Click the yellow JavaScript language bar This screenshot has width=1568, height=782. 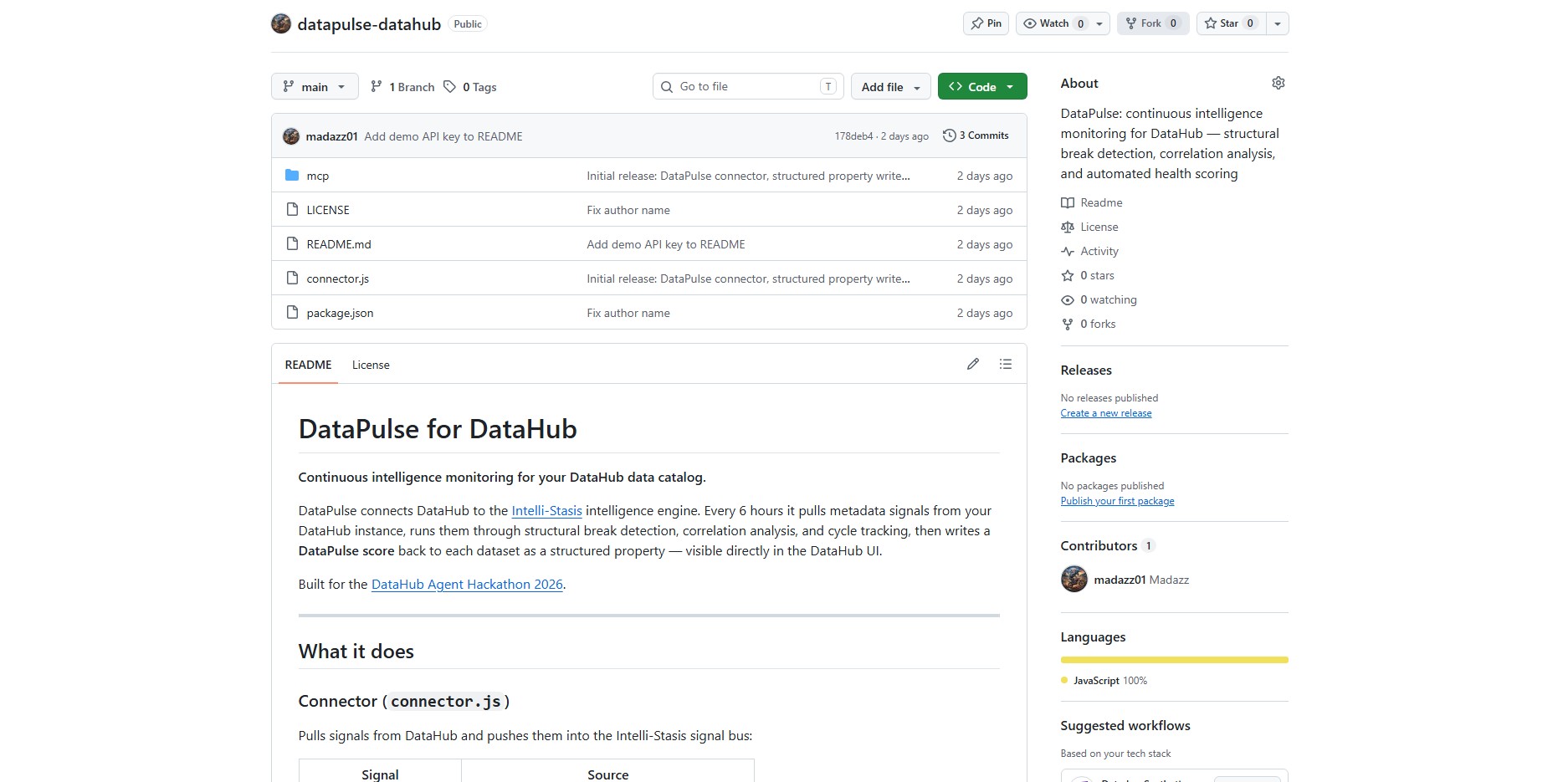click(x=1174, y=660)
